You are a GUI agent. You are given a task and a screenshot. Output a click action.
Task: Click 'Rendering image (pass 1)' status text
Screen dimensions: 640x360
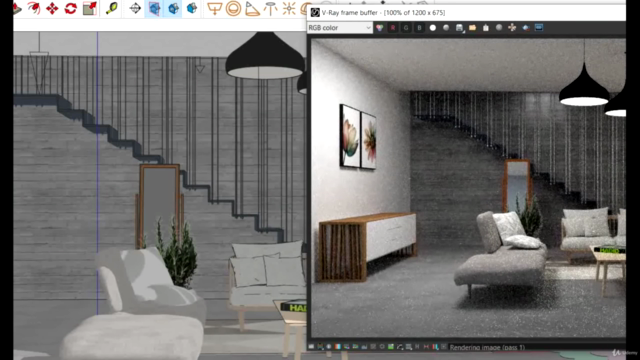pyautogui.click(x=487, y=347)
